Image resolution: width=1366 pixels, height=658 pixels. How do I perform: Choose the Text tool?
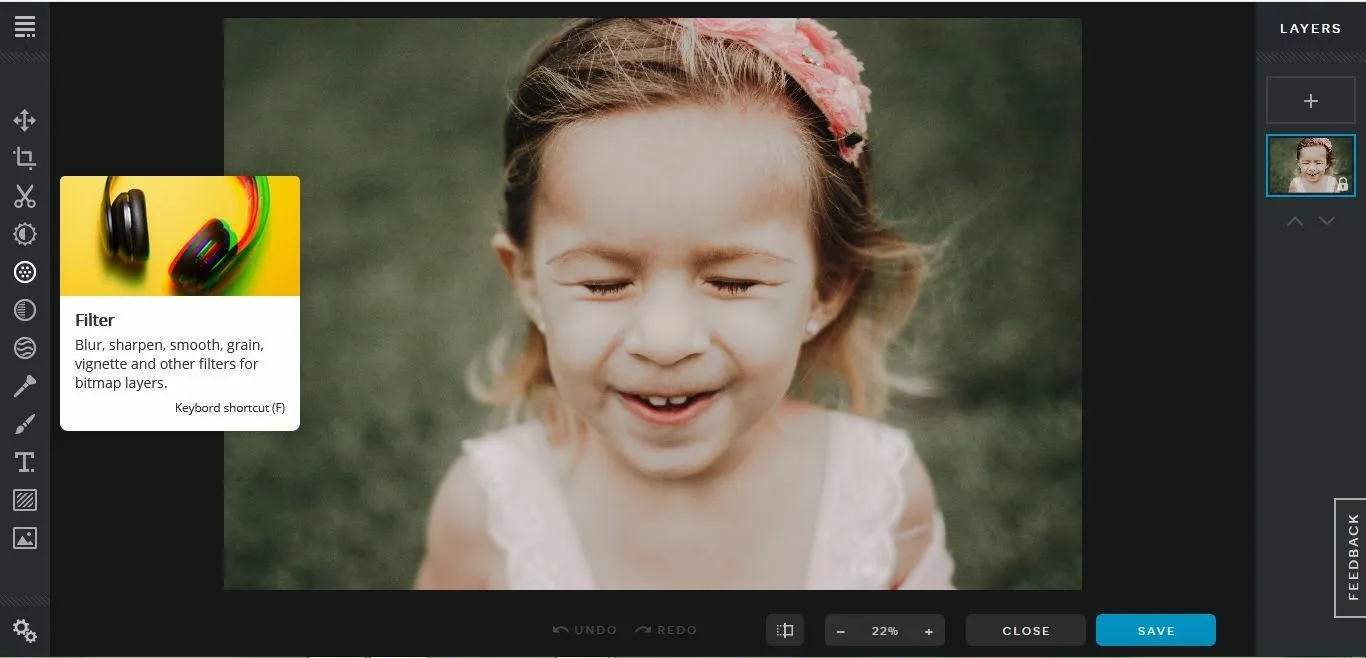pyautogui.click(x=25, y=462)
